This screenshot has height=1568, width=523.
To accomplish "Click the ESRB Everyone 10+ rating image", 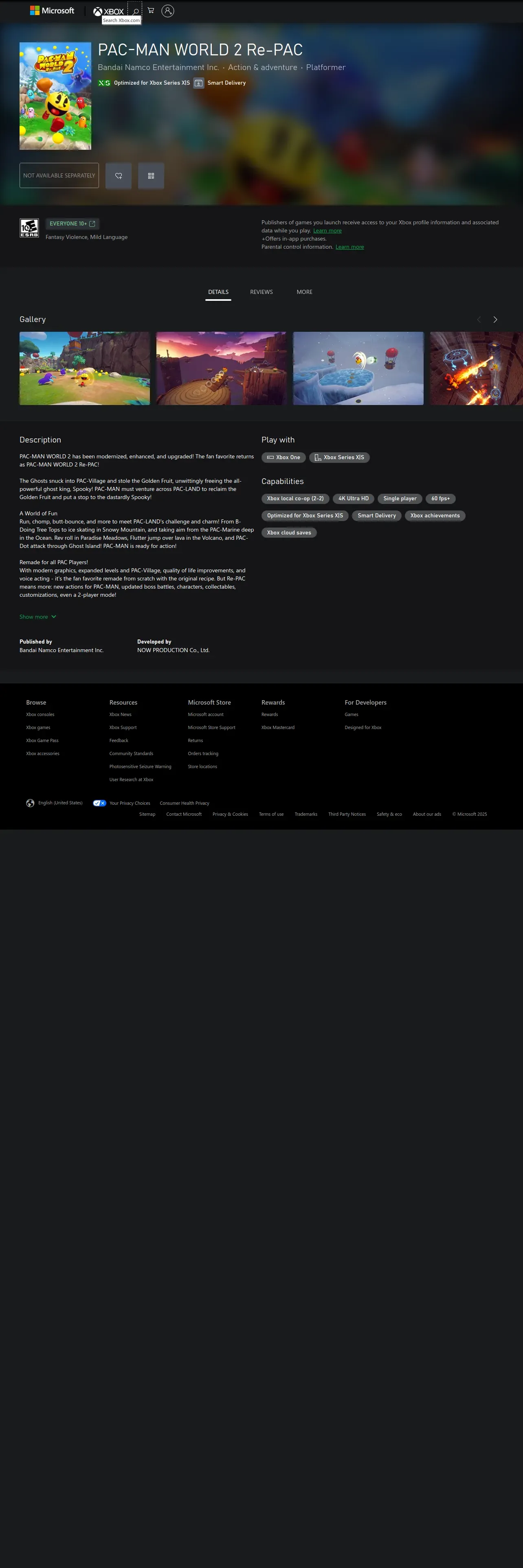I will tap(29, 228).
